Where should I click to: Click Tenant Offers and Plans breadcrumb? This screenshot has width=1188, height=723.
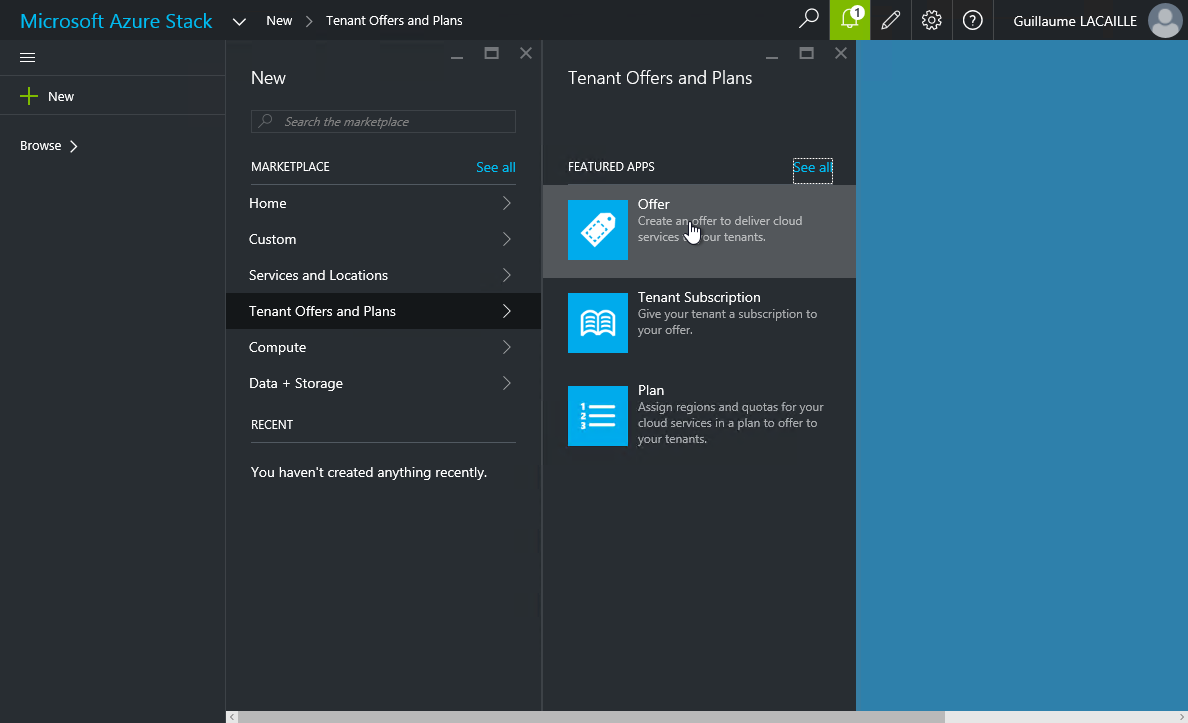tap(394, 20)
